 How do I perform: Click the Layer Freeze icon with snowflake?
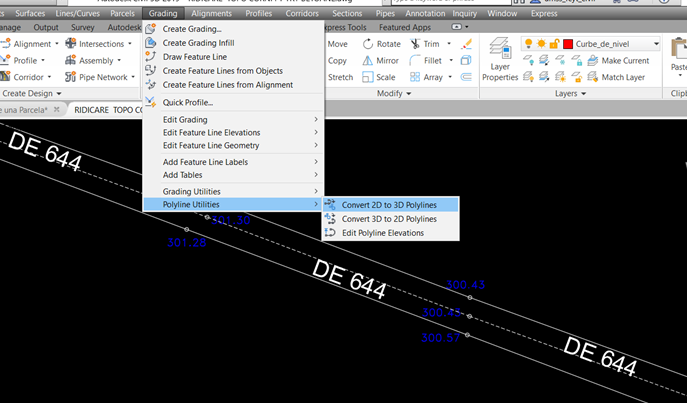[x=560, y=60]
